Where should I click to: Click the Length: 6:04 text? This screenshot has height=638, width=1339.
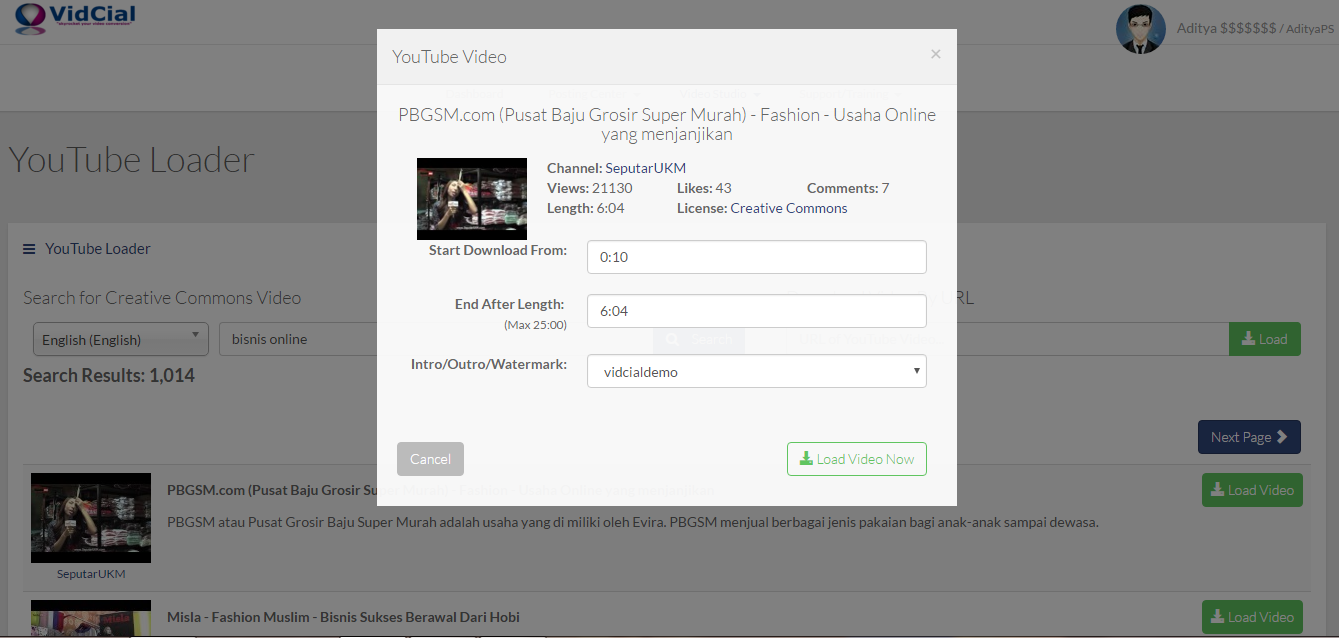point(585,208)
